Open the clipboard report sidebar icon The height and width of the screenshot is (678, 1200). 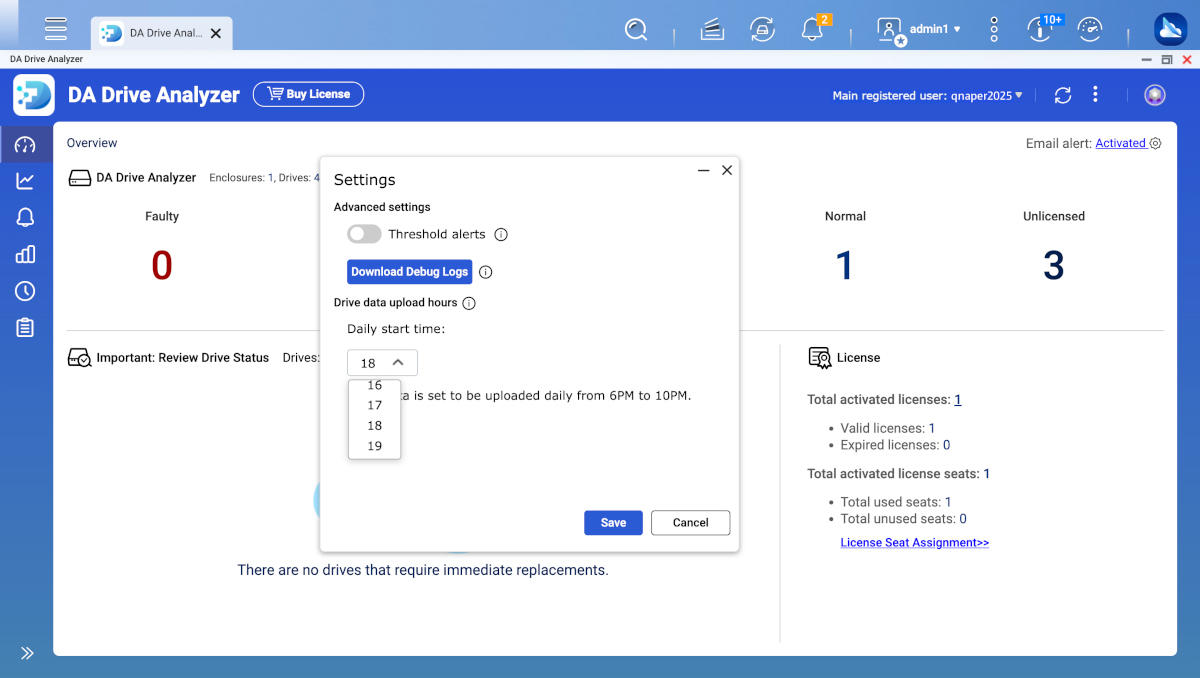tap(25, 328)
